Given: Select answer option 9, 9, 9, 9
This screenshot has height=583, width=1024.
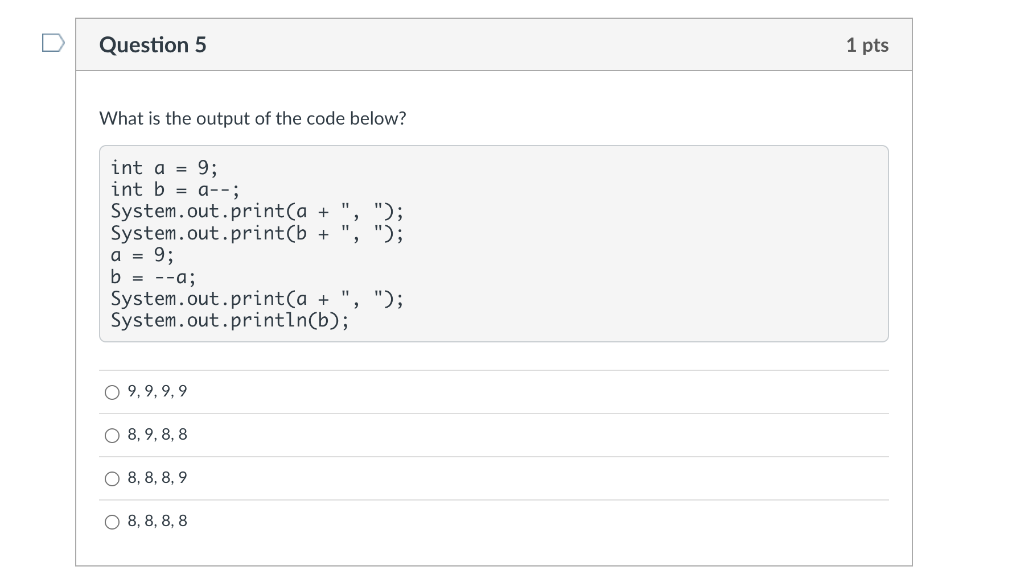Looking at the screenshot, I should pos(112,392).
